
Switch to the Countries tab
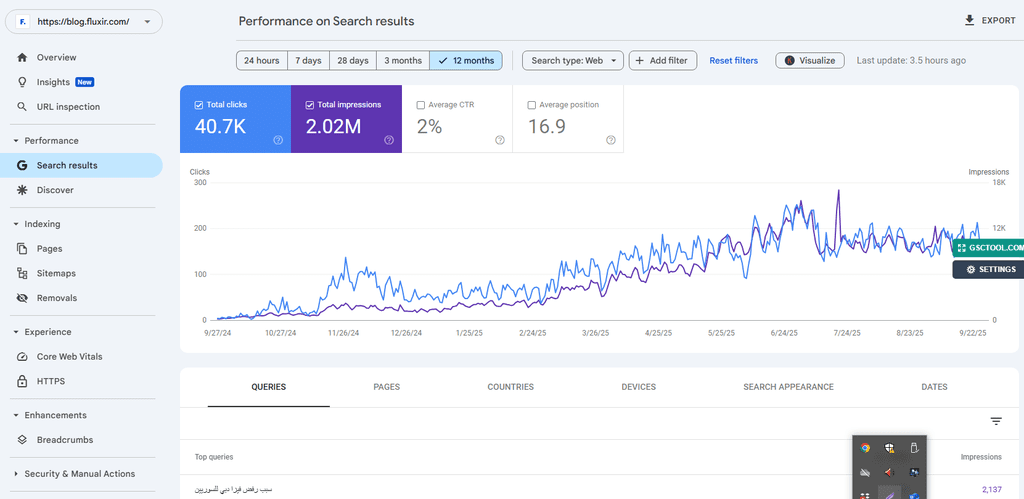tap(510, 387)
